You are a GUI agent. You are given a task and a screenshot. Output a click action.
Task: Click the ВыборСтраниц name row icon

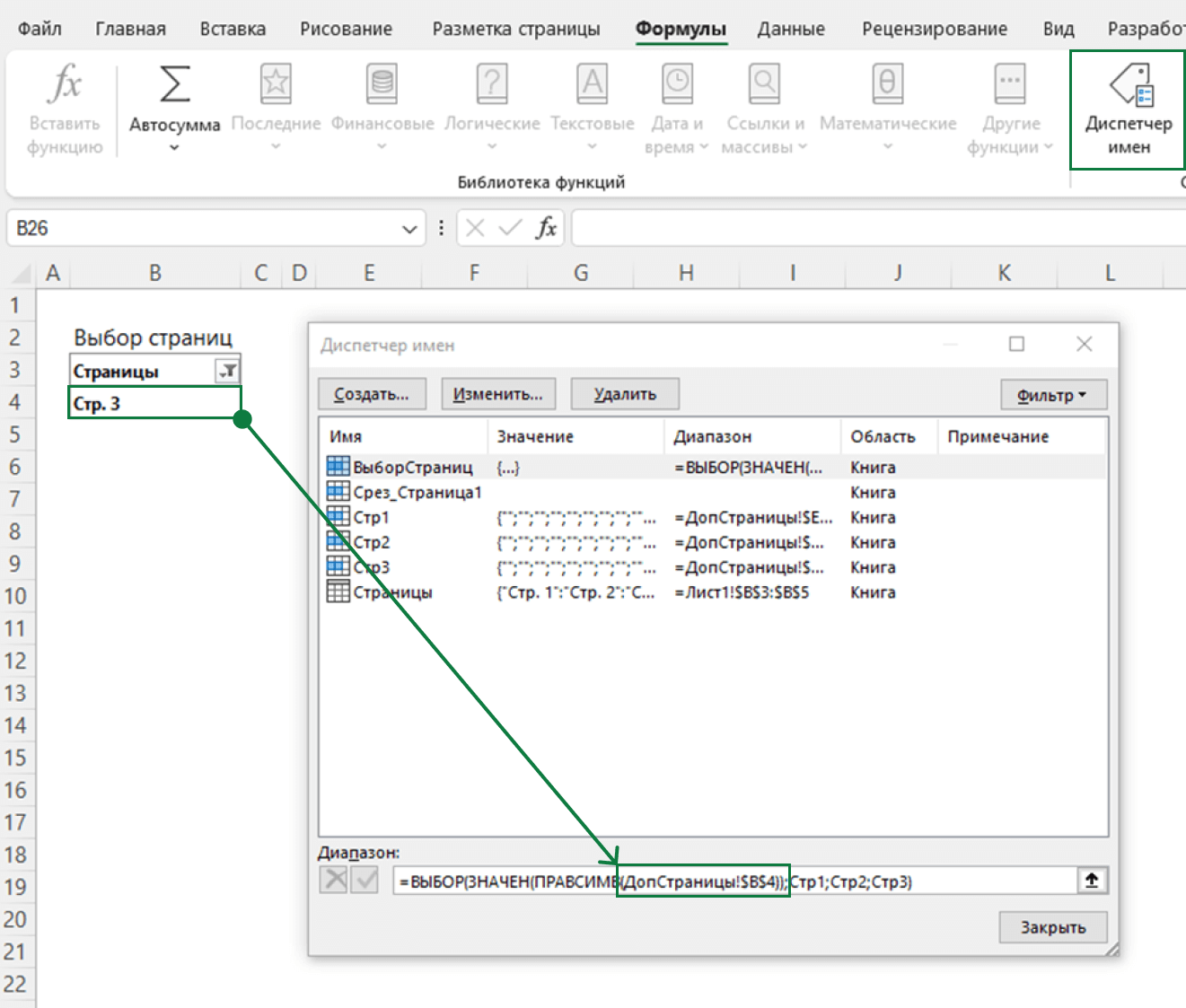338,467
